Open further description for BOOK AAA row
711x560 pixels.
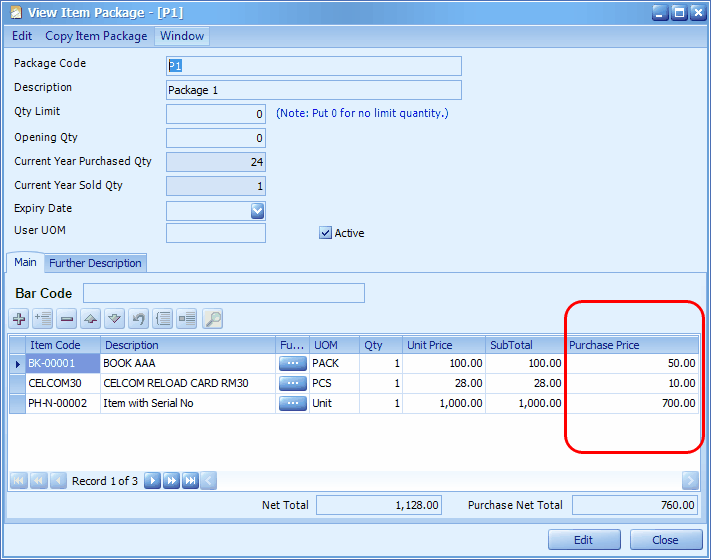292,364
